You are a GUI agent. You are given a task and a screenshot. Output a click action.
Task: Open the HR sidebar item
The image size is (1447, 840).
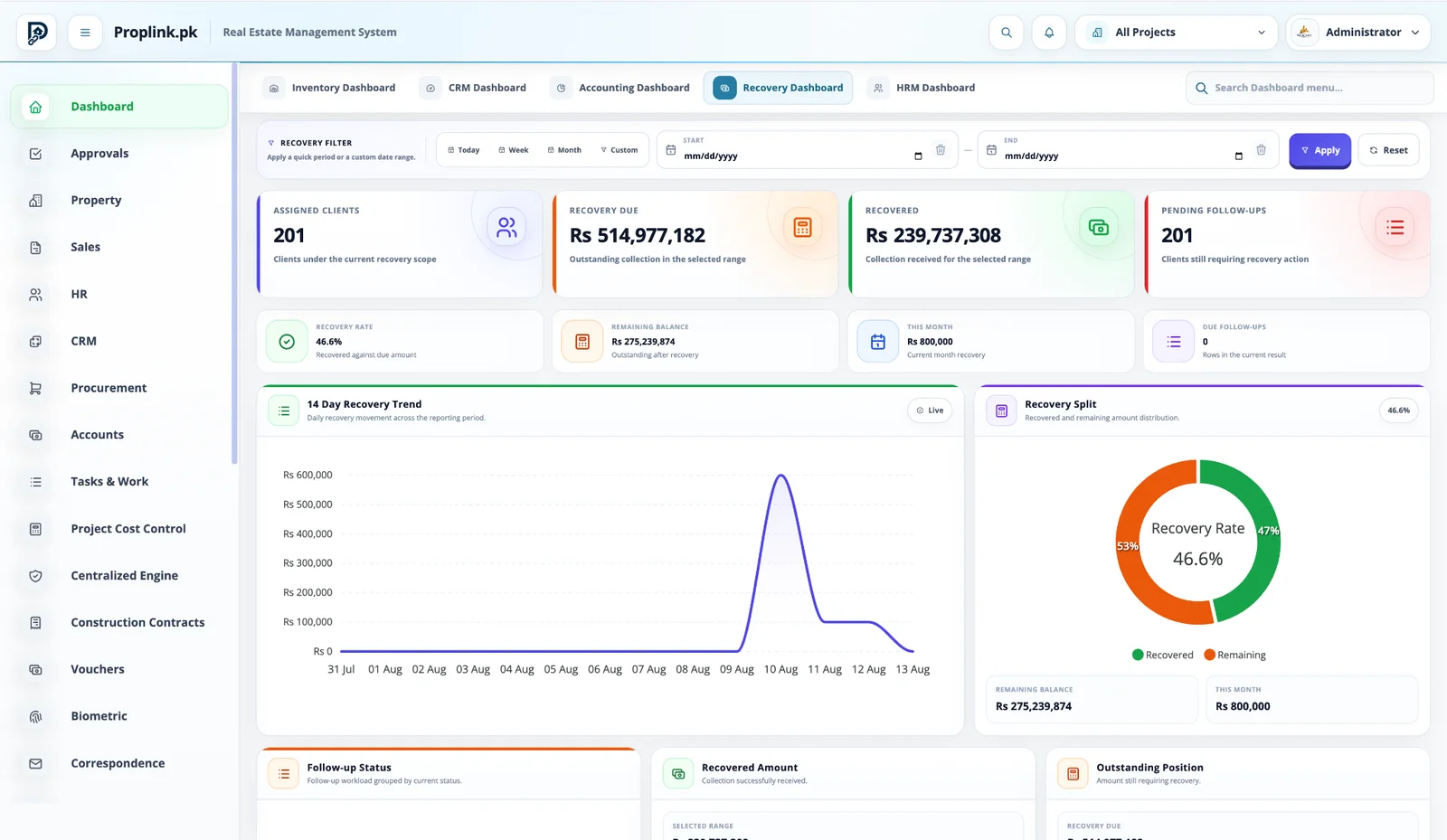pos(119,294)
